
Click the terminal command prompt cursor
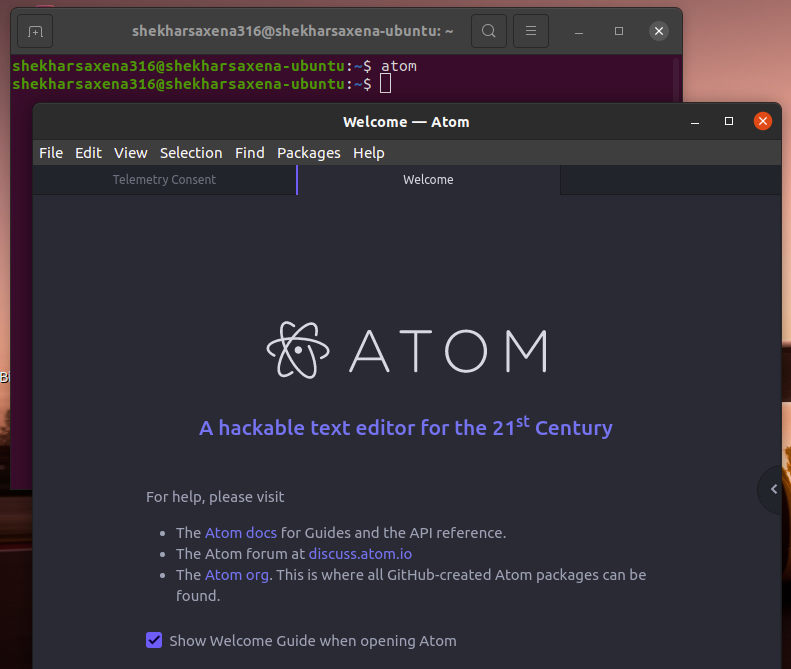coord(385,84)
